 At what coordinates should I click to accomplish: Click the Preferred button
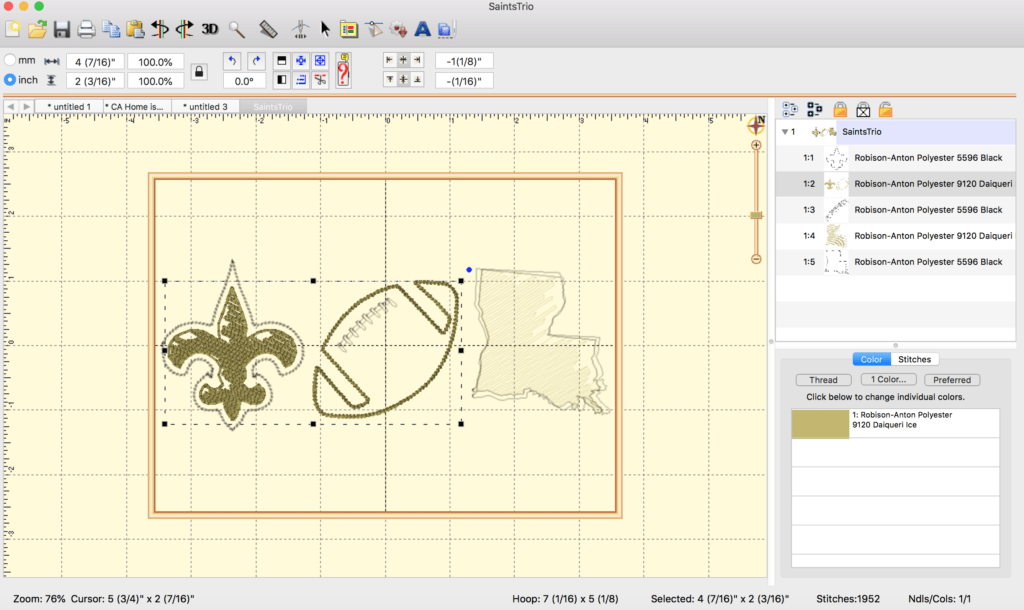[x=951, y=379]
